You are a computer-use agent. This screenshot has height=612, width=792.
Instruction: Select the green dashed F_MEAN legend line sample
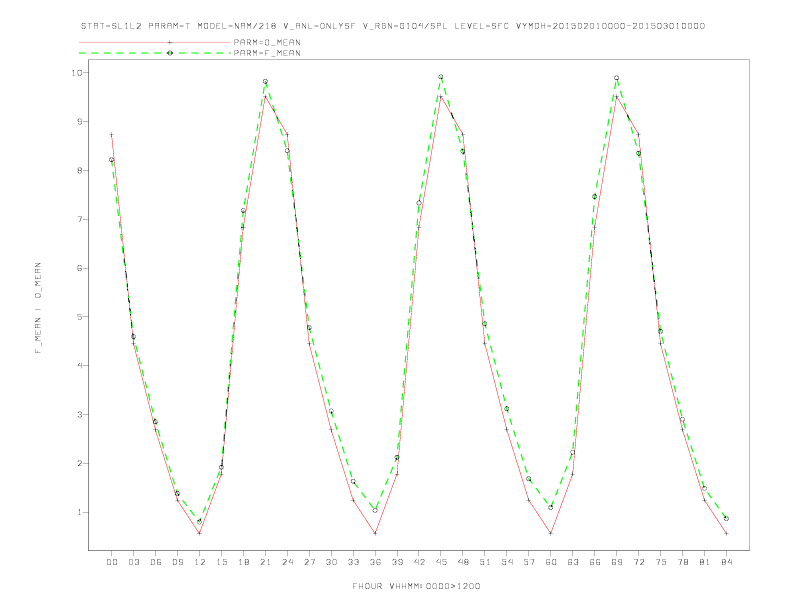[x=155, y=53]
